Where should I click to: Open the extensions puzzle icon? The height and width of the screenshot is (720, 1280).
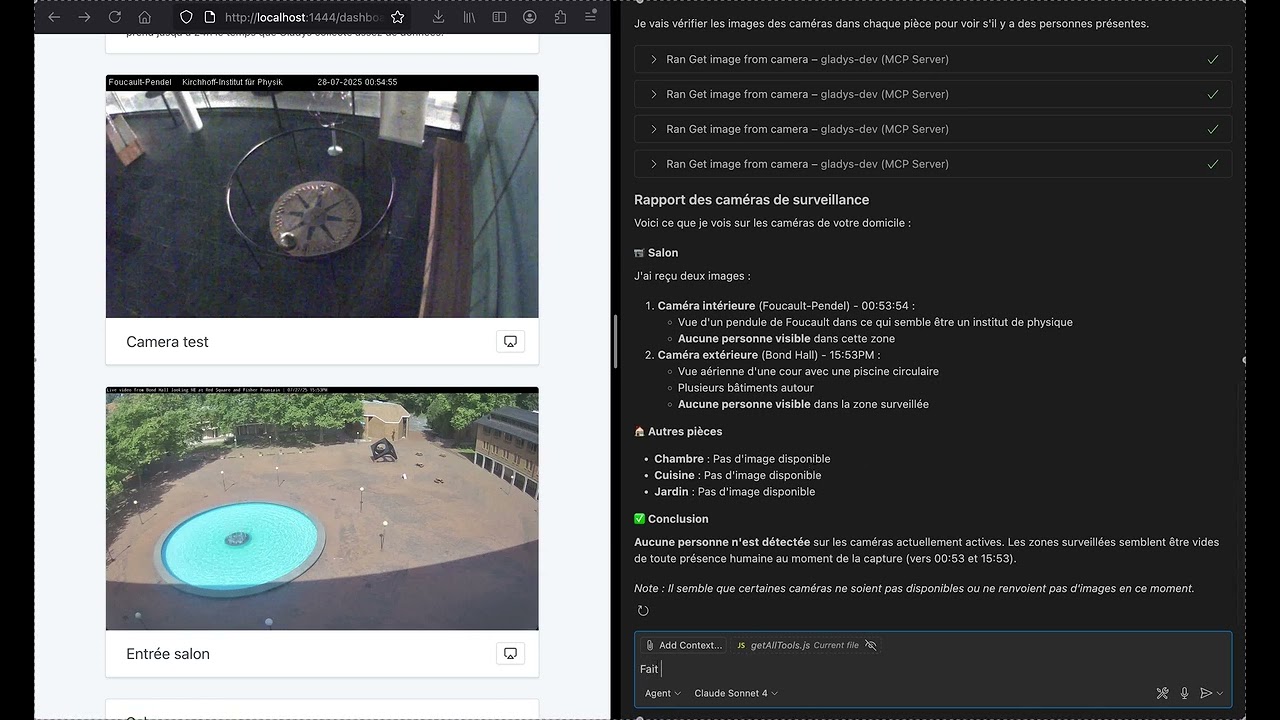click(560, 17)
